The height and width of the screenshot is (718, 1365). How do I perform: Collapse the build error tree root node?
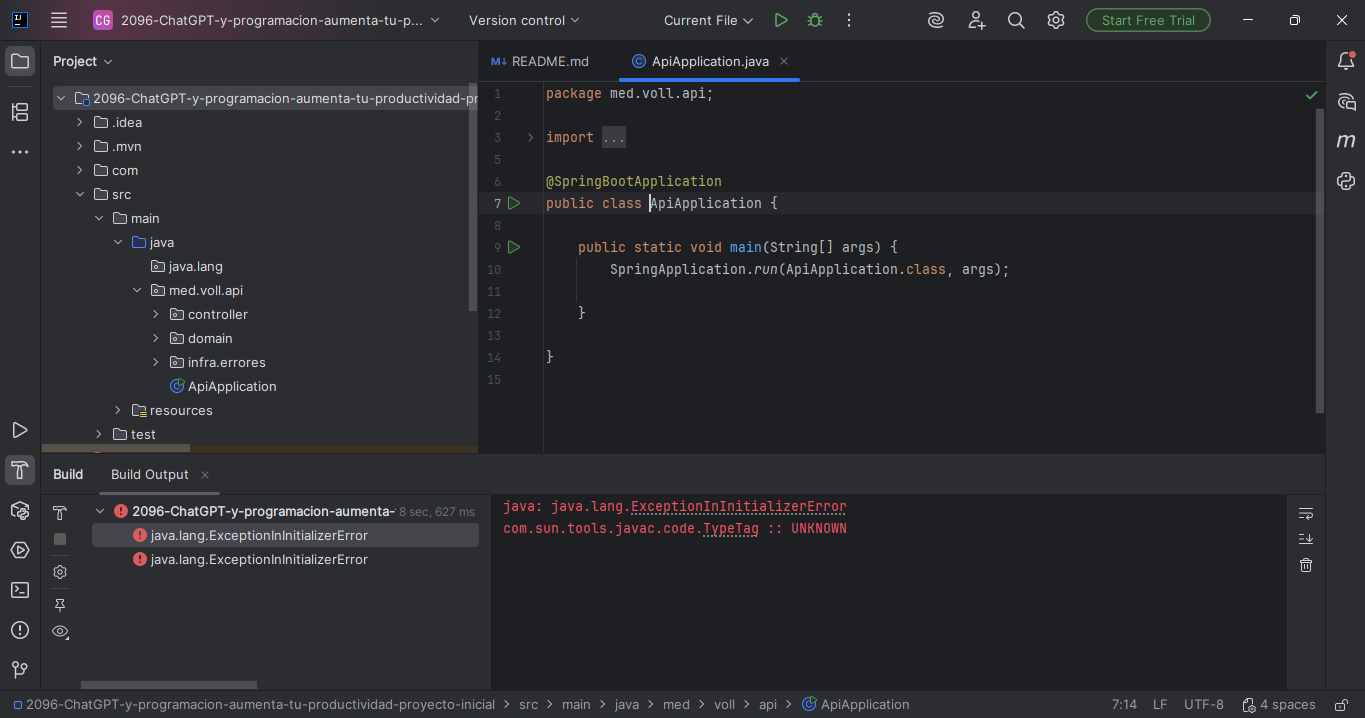coord(100,511)
